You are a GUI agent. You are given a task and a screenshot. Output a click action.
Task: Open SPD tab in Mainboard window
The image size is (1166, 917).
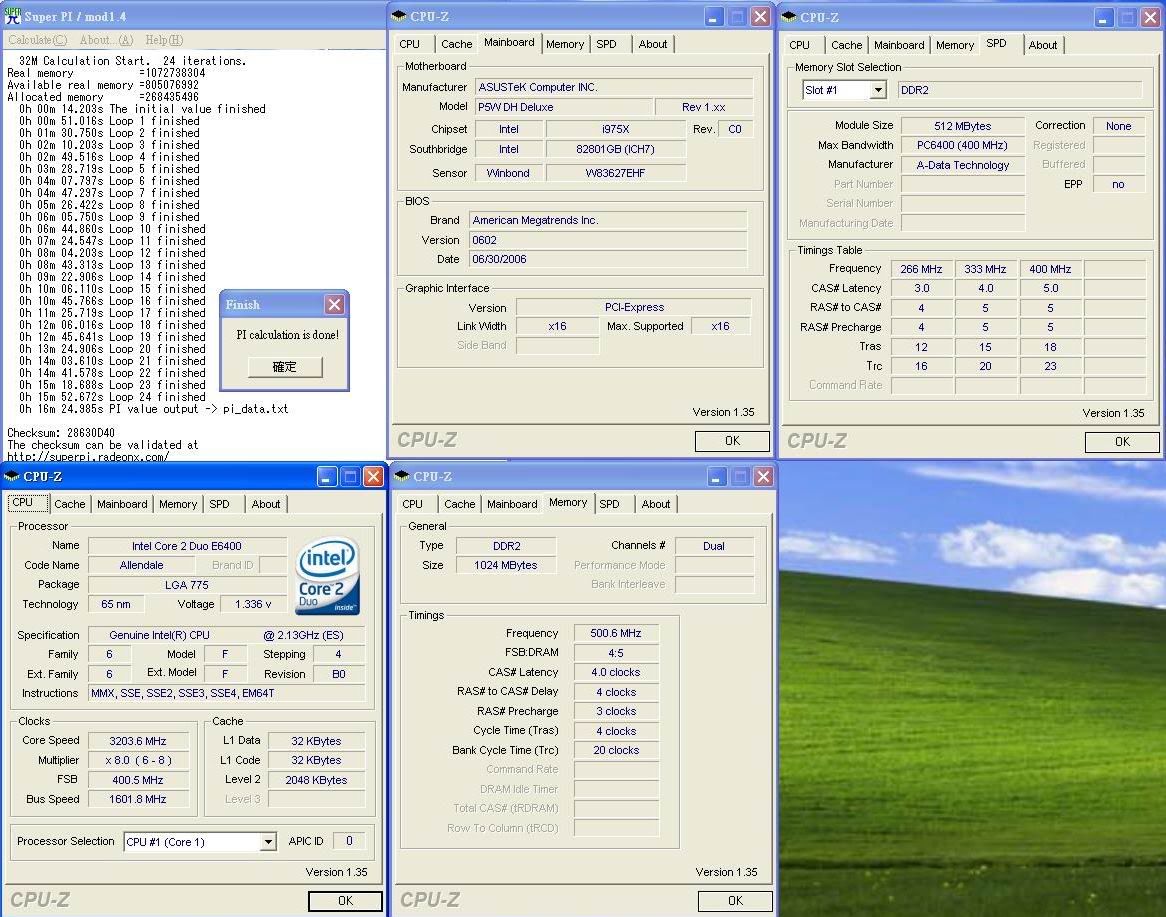tap(606, 44)
